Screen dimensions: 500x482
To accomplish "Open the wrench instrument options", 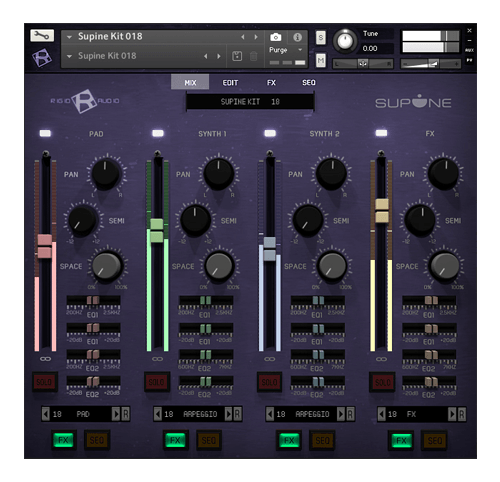I will tap(42, 35).
